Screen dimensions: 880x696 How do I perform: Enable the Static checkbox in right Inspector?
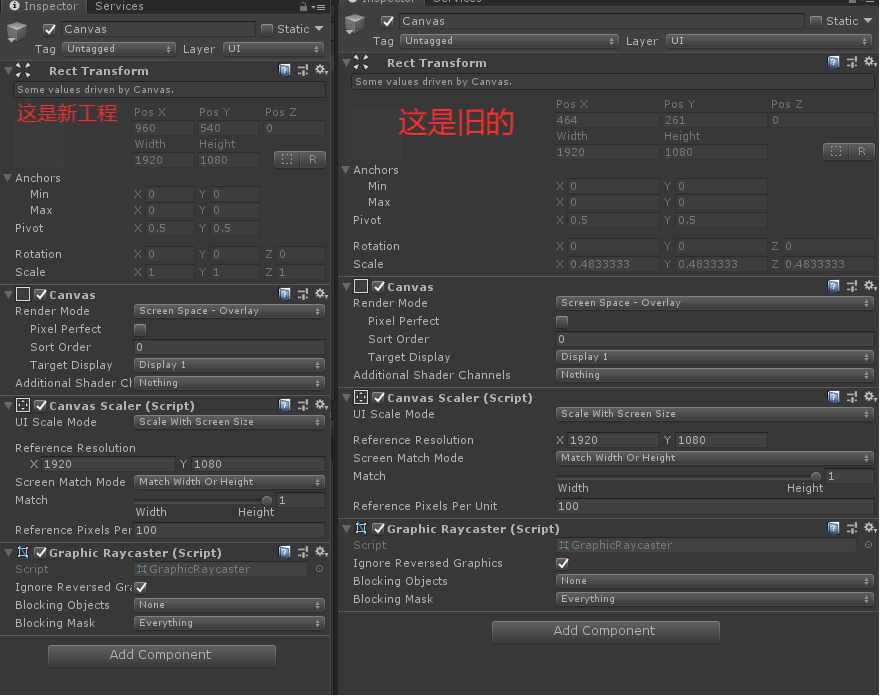click(x=816, y=21)
